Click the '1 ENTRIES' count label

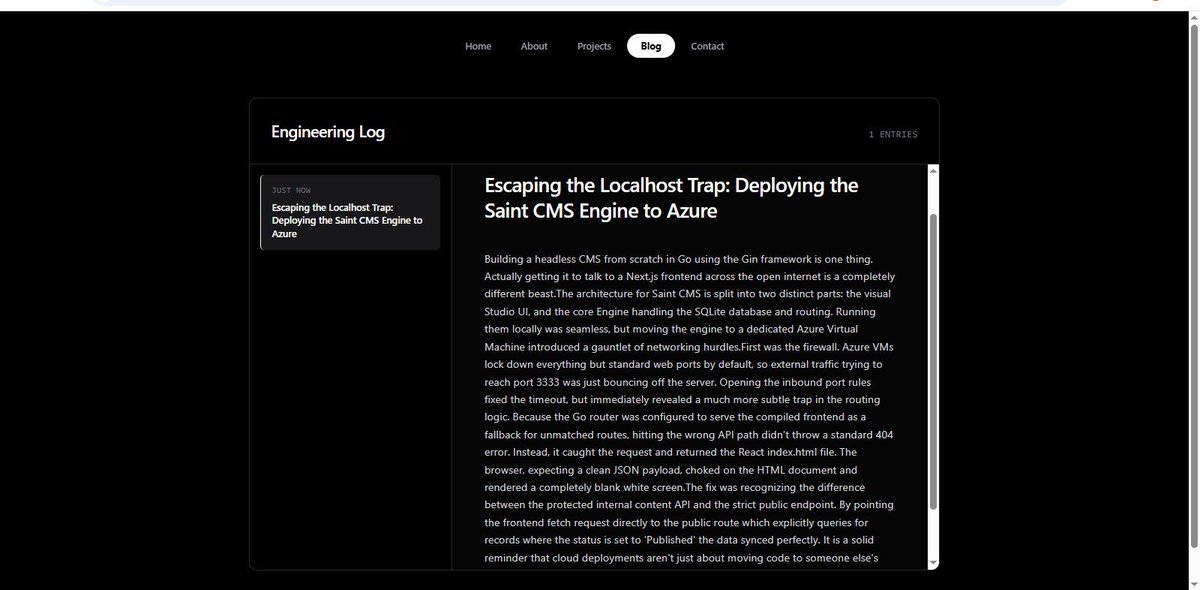892,134
